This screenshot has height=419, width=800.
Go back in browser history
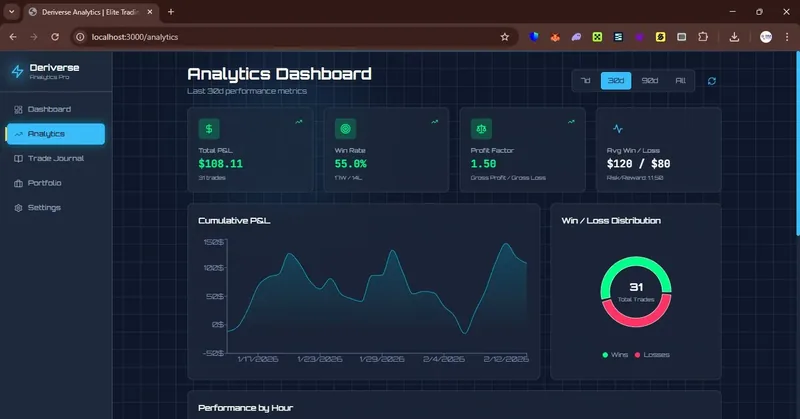click(x=13, y=37)
